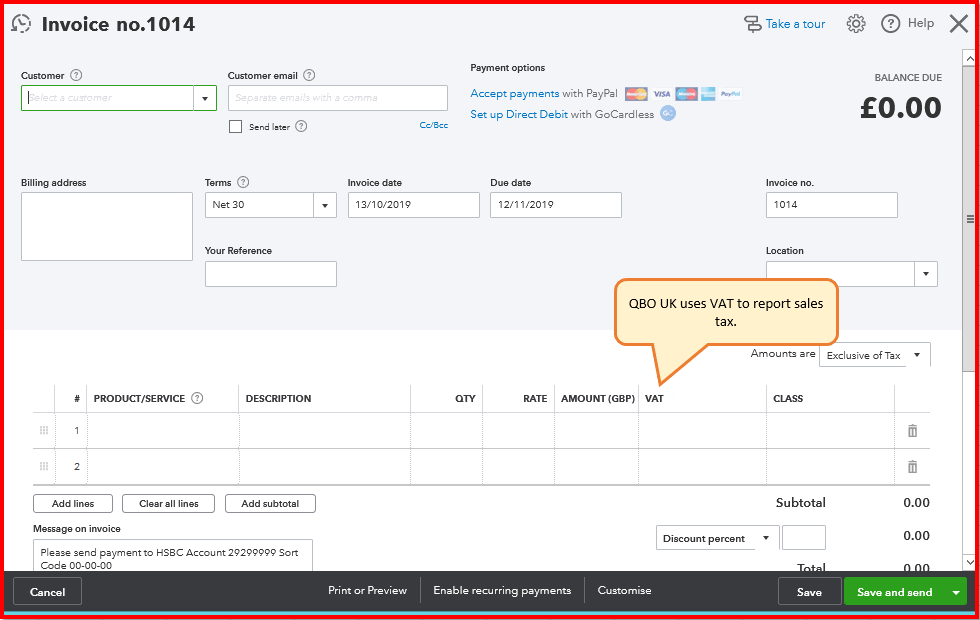The image size is (980, 620).
Task: Delete line 2 with trash icon
Action: pyautogui.click(x=912, y=467)
